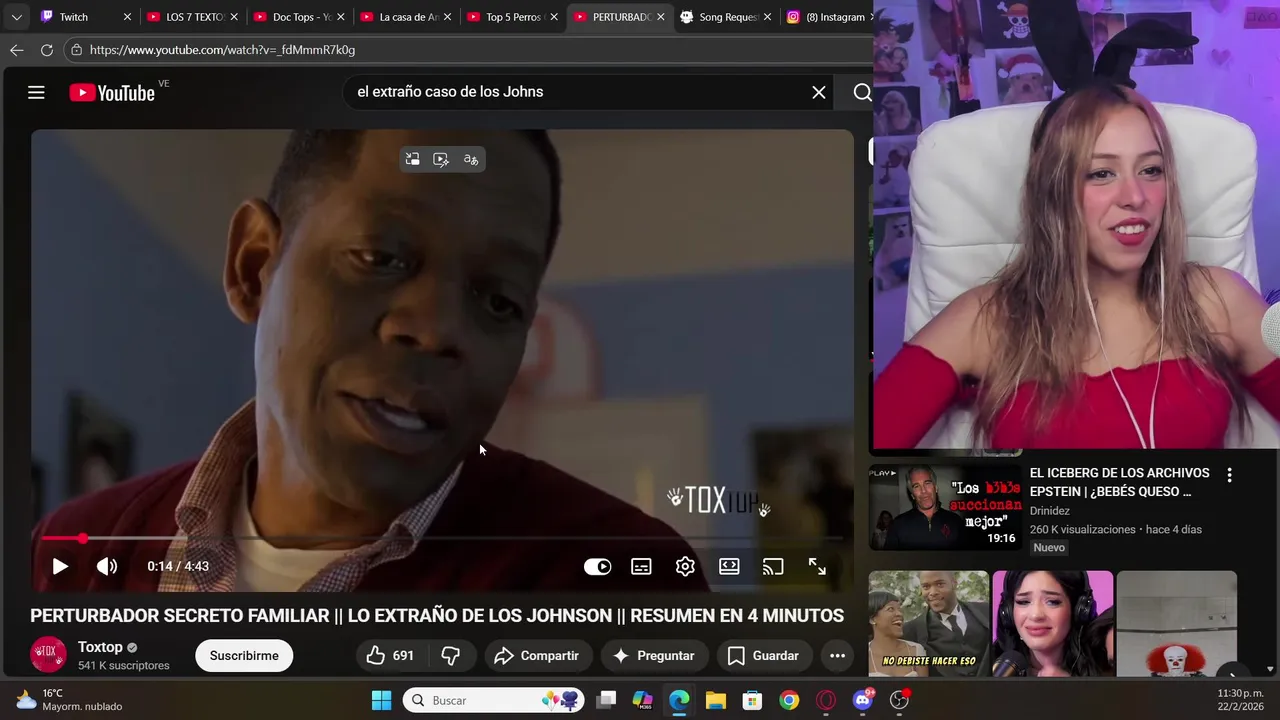Open the Drinidez channel name
Screen dimensions: 1280x720
coord(1049,511)
